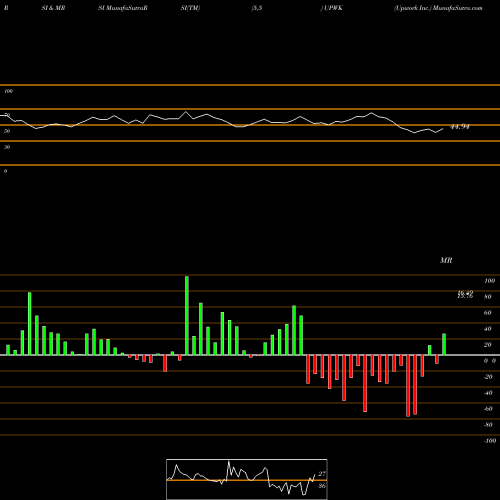The image size is (500, 500).
Task: Click the -60 label on the MR axis
Action: 488,409
